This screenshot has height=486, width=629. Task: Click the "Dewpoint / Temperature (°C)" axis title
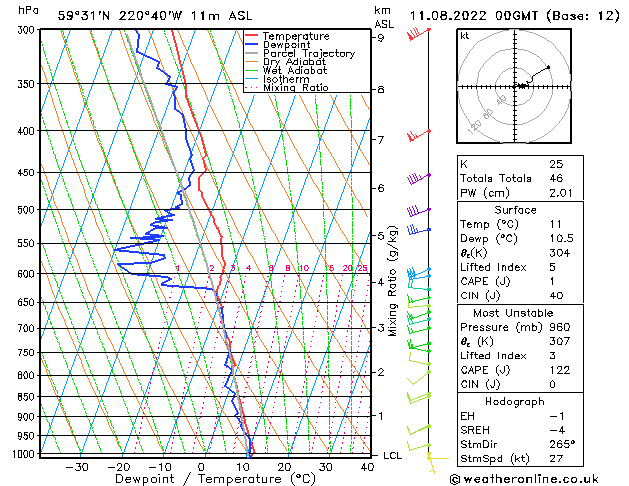(215, 479)
